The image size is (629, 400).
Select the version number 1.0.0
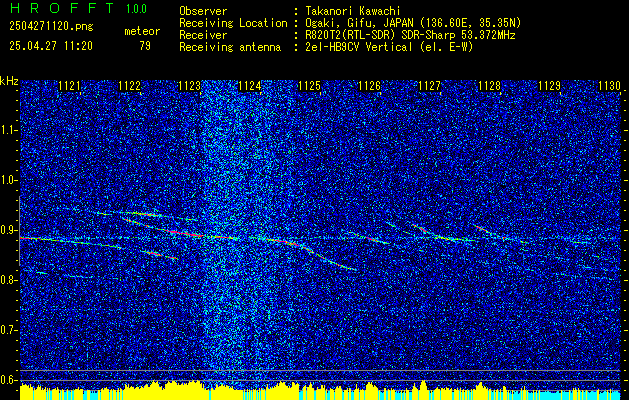tap(136, 9)
